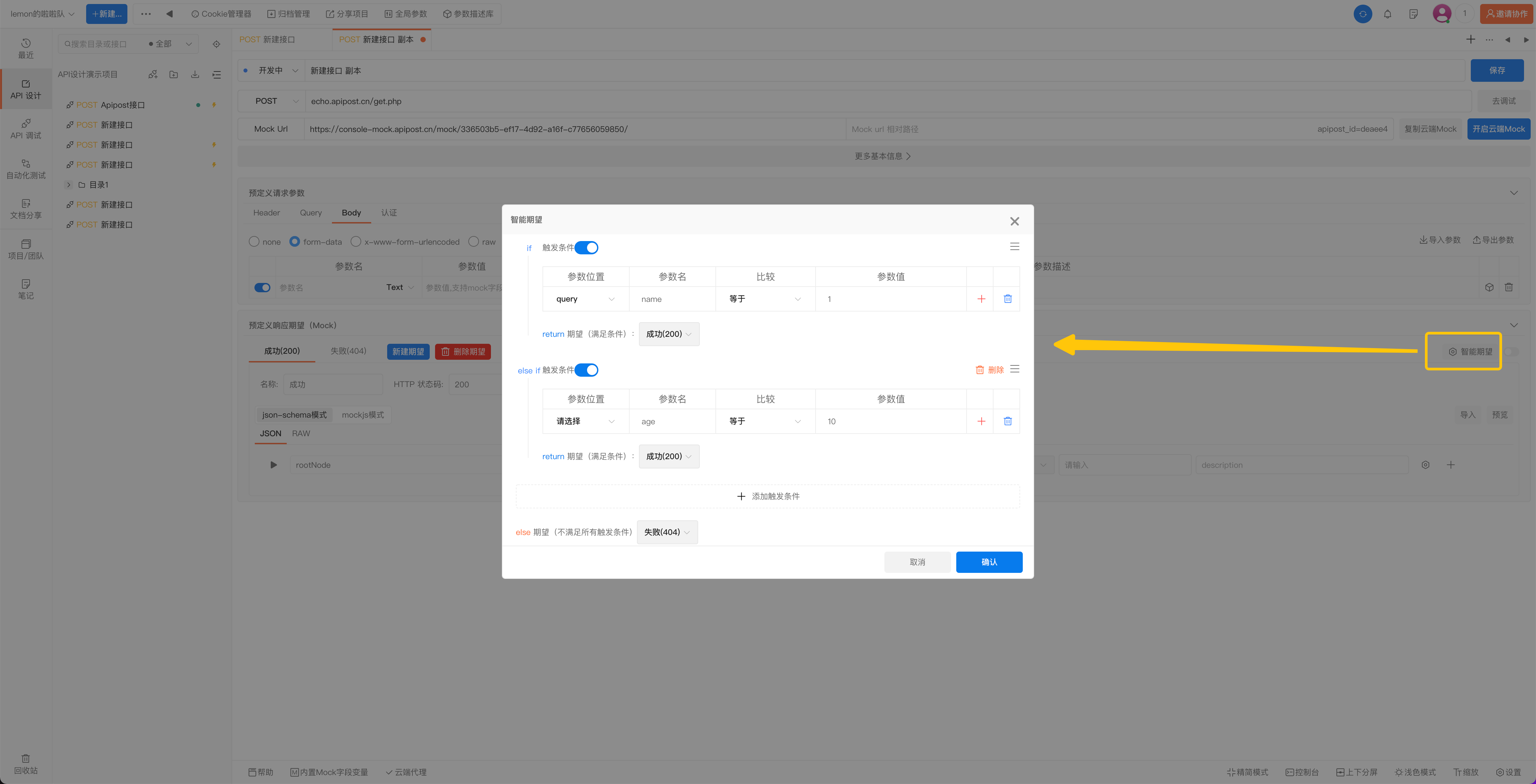Click the 确认 confirm button

[x=989, y=562]
